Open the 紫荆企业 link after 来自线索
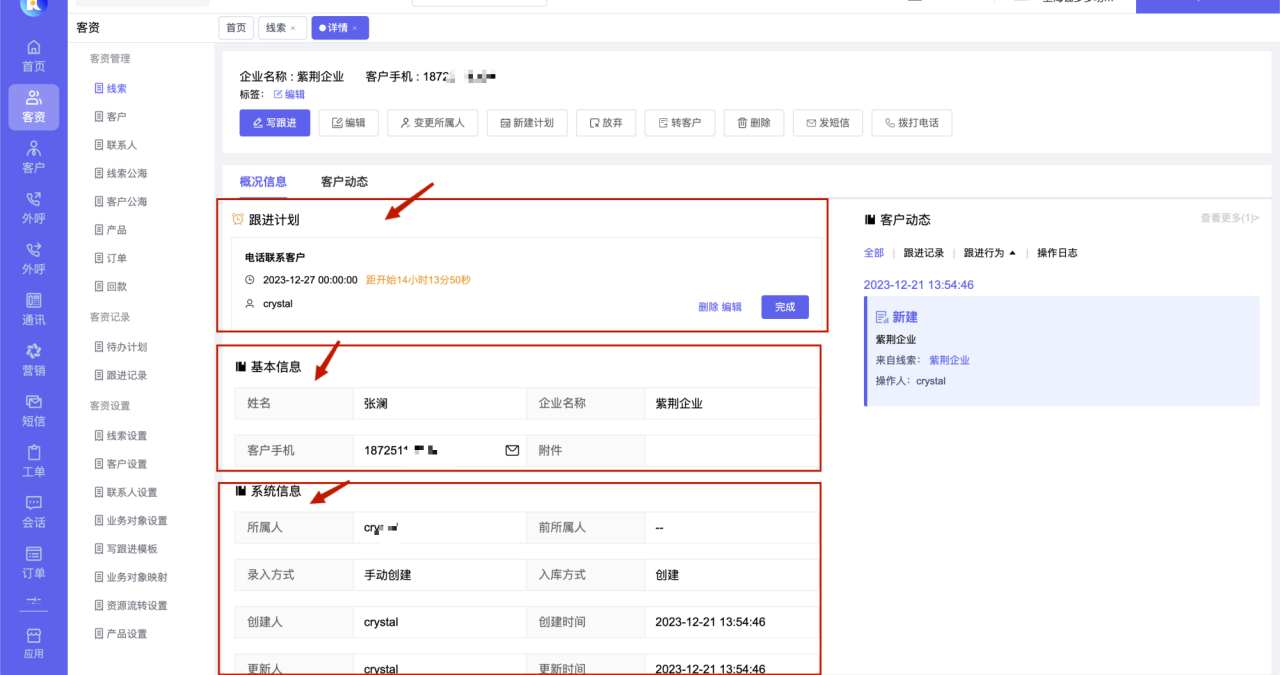1280x675 pixels. point(949,360)
